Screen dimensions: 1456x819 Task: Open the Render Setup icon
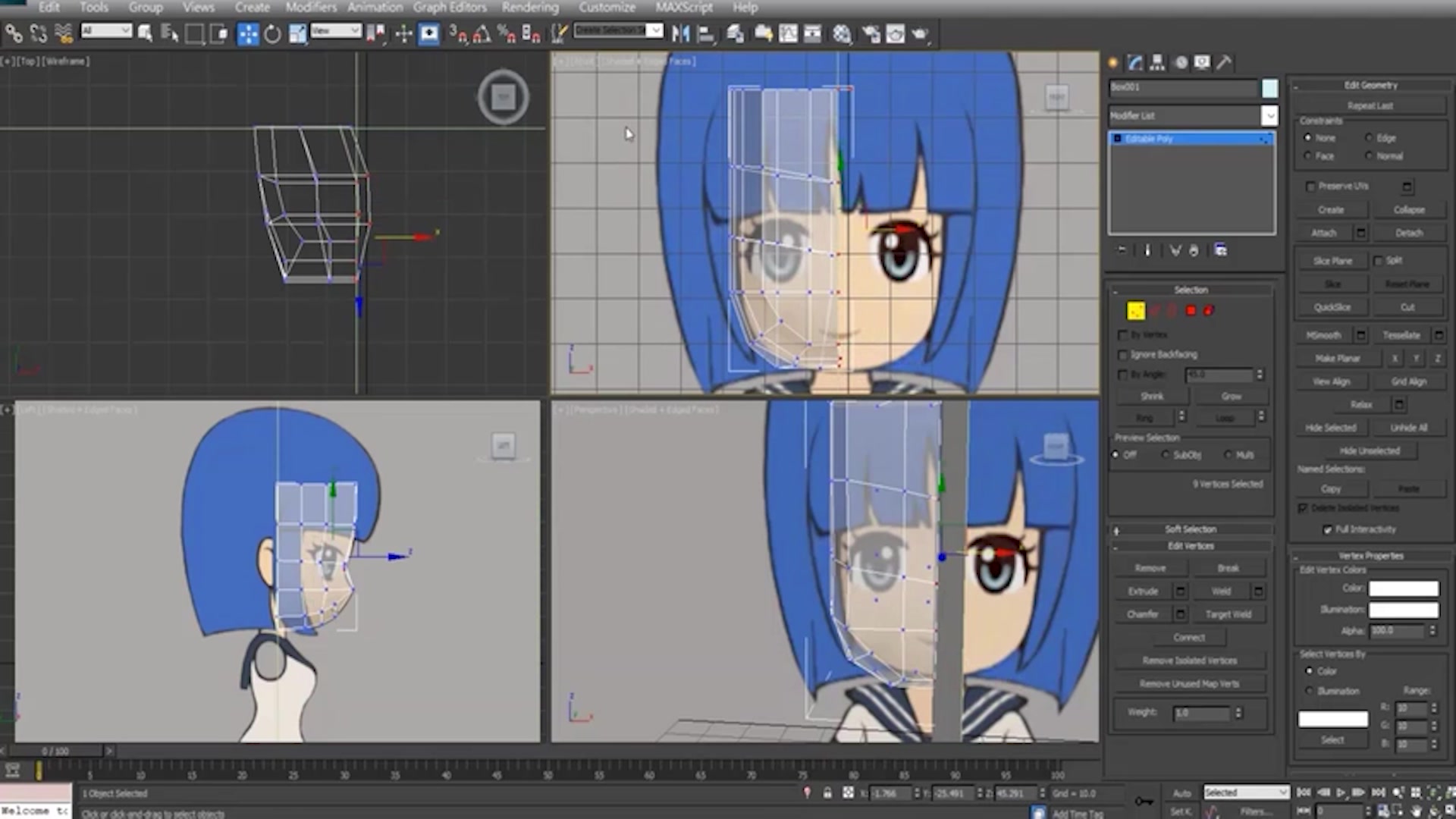click(871, 33)
